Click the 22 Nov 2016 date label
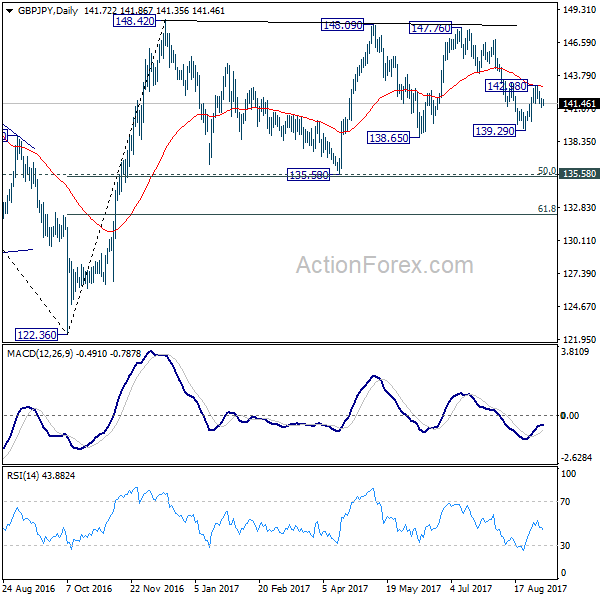 [x=157, y=589]
